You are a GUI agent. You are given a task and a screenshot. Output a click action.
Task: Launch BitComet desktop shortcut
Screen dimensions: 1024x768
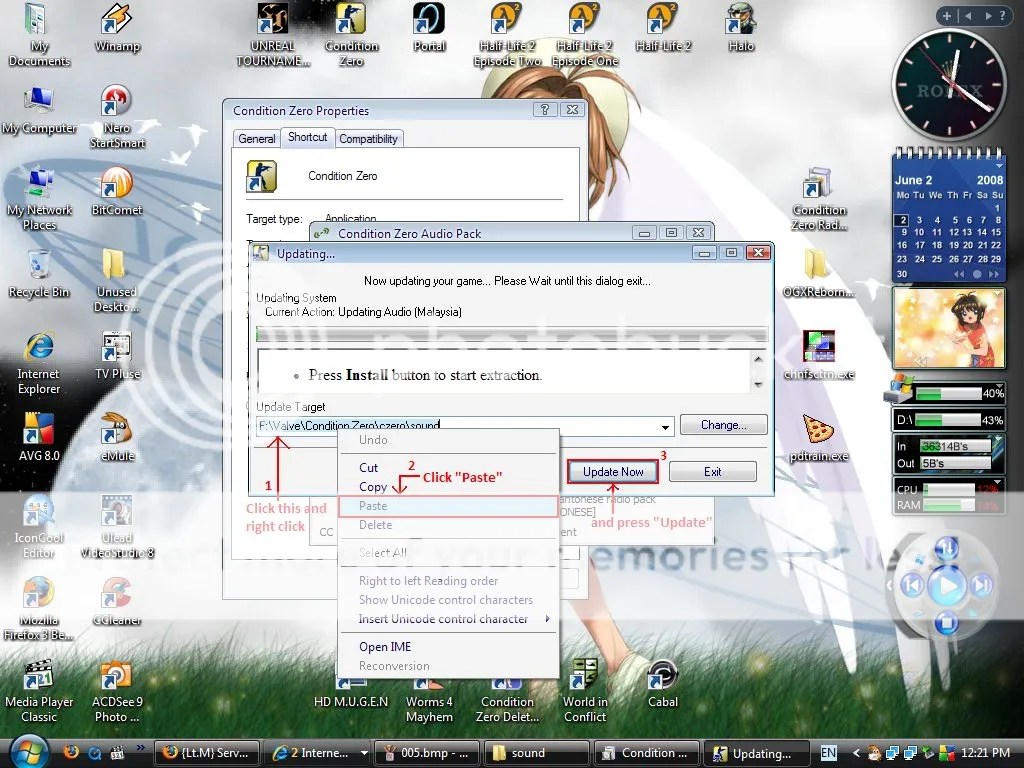pos(117,192)
